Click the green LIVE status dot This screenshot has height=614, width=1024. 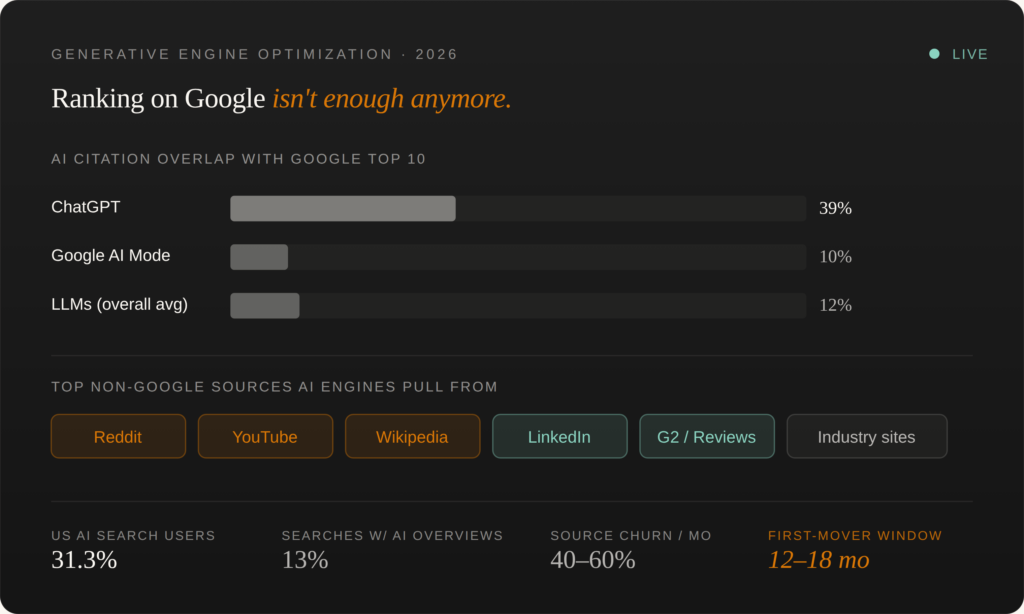[935, 54]
